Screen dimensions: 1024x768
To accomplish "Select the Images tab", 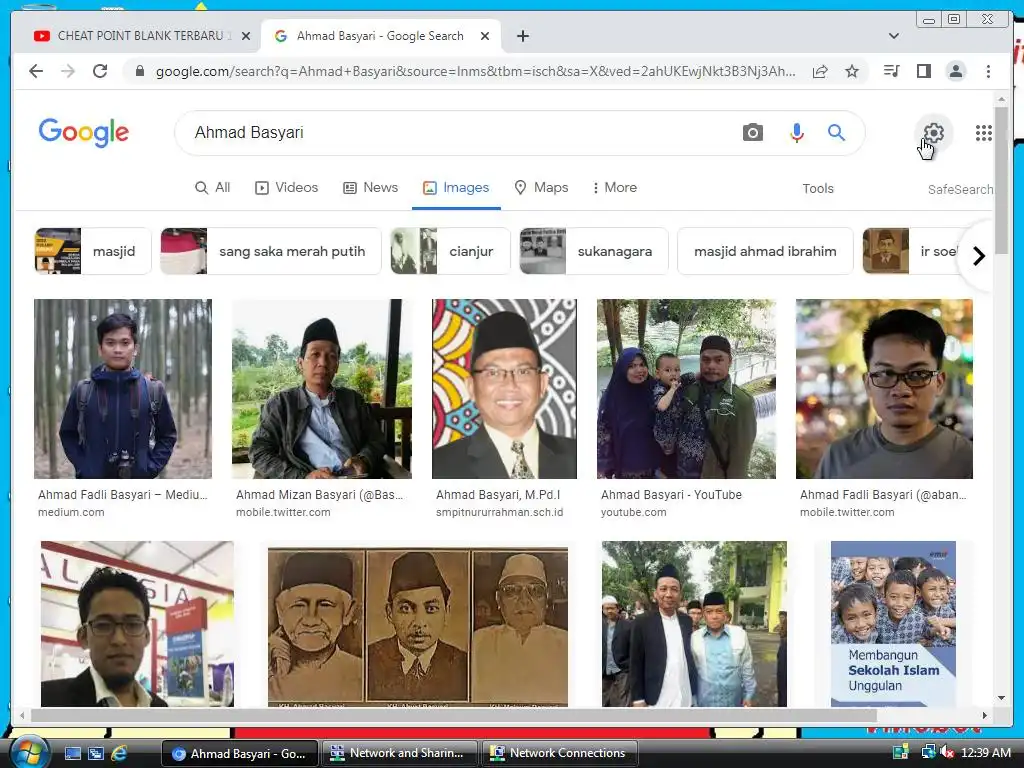I will coord(456,187).
